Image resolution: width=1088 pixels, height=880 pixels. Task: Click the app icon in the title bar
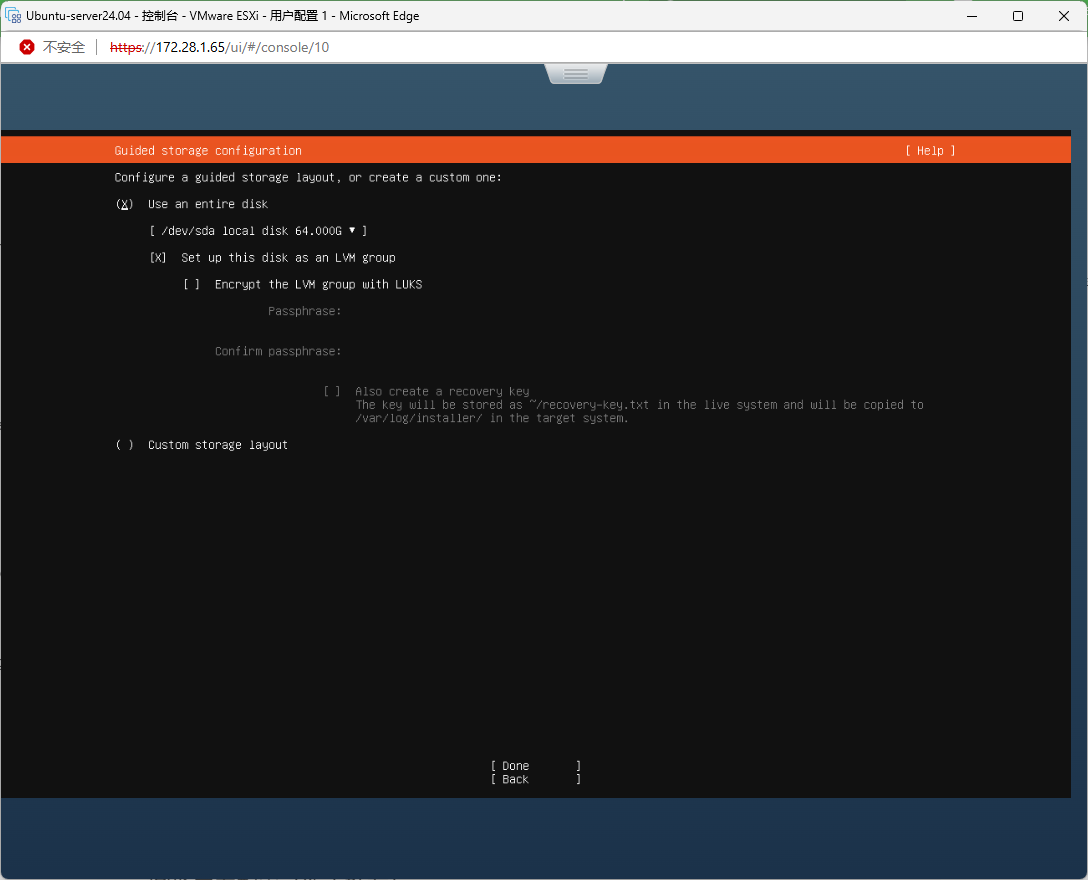pyautogui.click(x=13, y=16)
